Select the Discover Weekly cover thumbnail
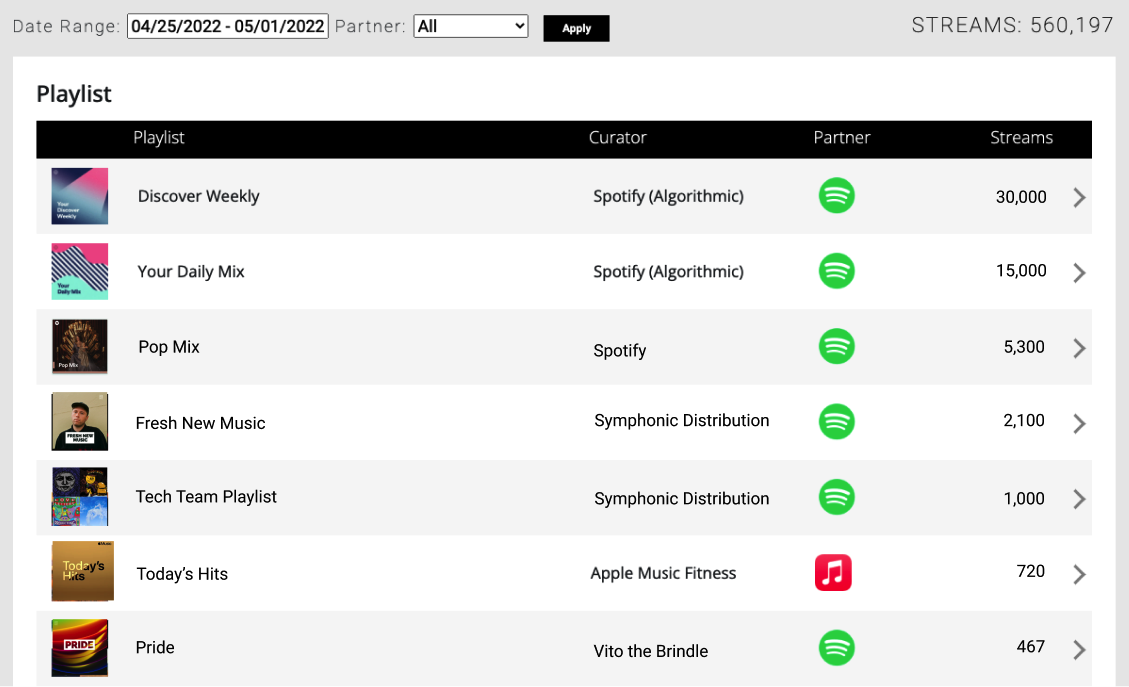1129x687 pixels. click(x=80, y=196)
